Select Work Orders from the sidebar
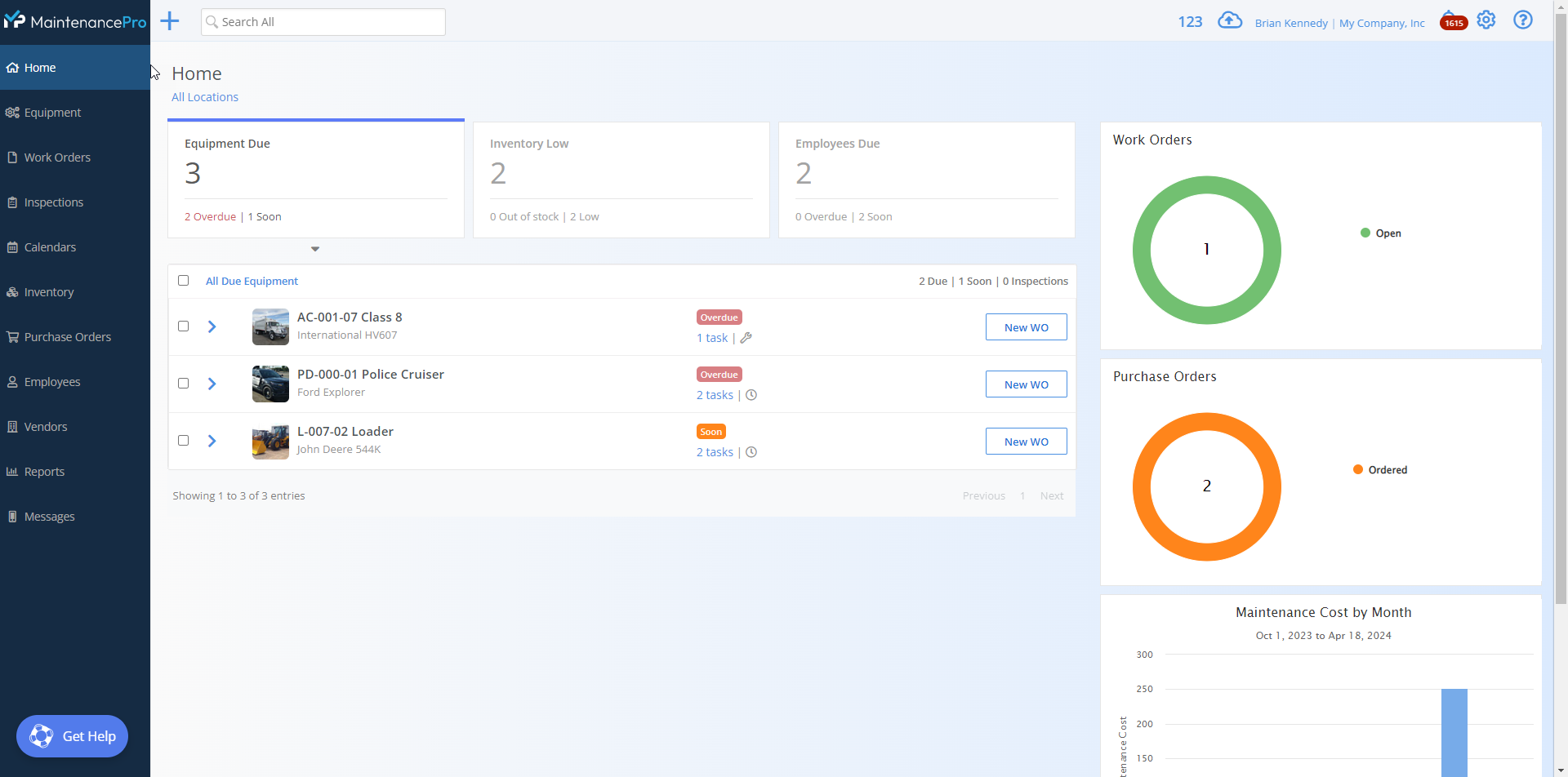The height and width of the screenshot is (777, 1568). click(57, 157)
